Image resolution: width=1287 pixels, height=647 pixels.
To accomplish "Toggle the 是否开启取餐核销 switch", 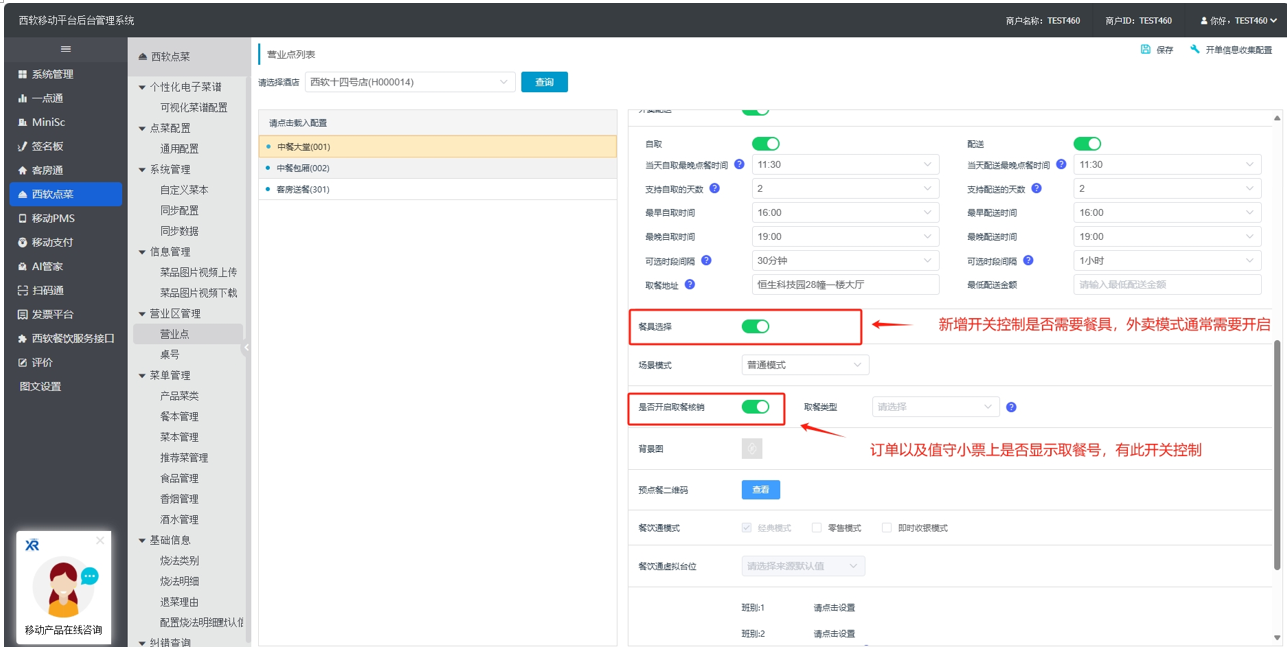I will point(755,407).
